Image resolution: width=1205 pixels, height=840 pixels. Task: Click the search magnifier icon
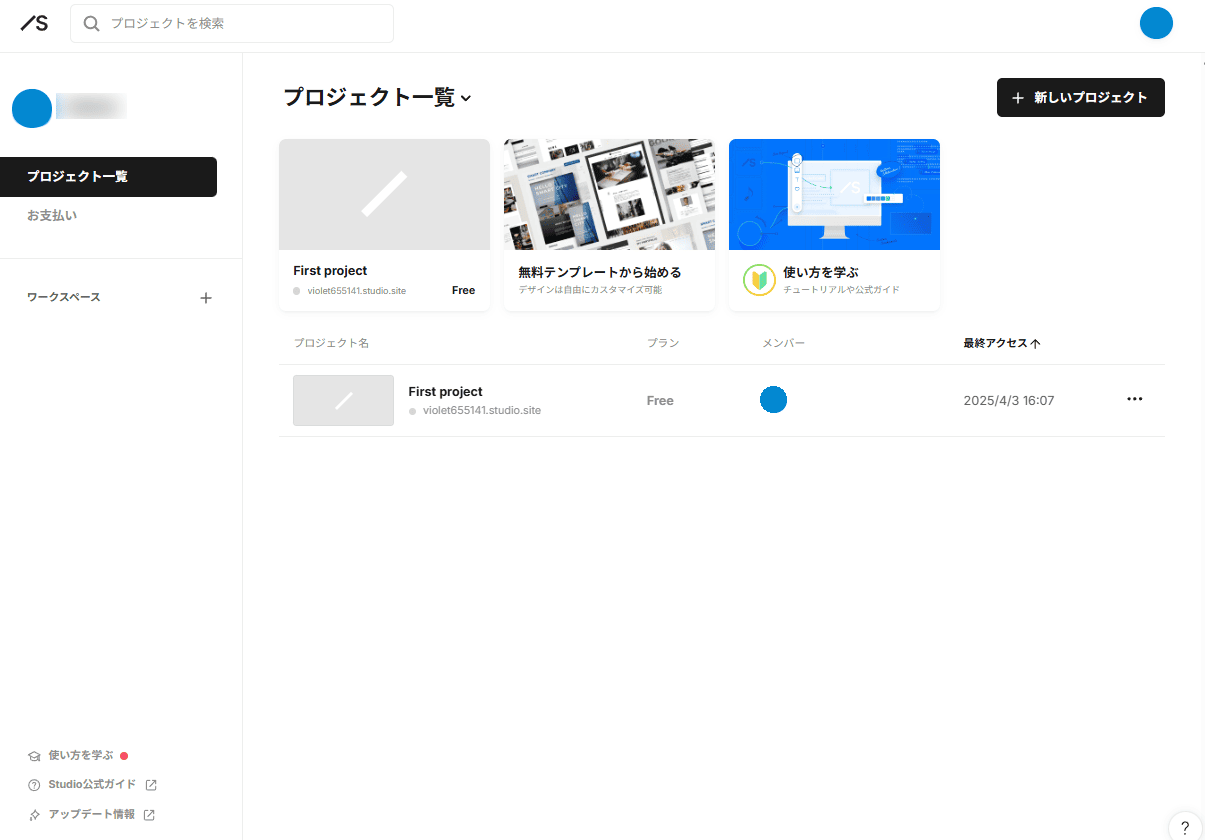(92, 23)
